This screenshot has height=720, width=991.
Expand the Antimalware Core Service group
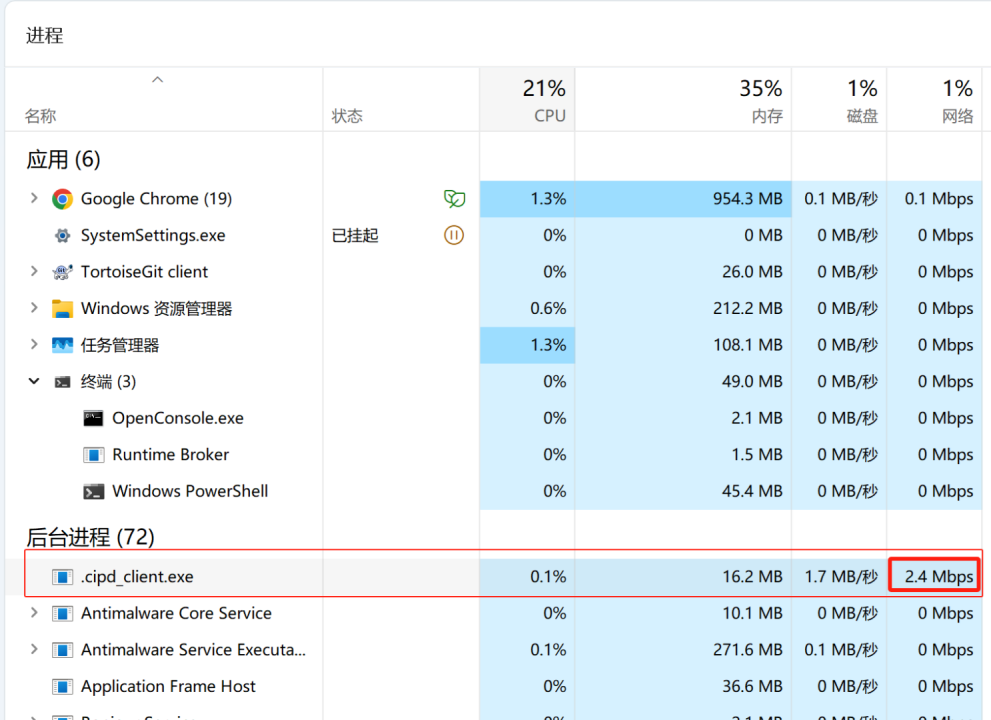pyautogui.click(x=33, y=613)
